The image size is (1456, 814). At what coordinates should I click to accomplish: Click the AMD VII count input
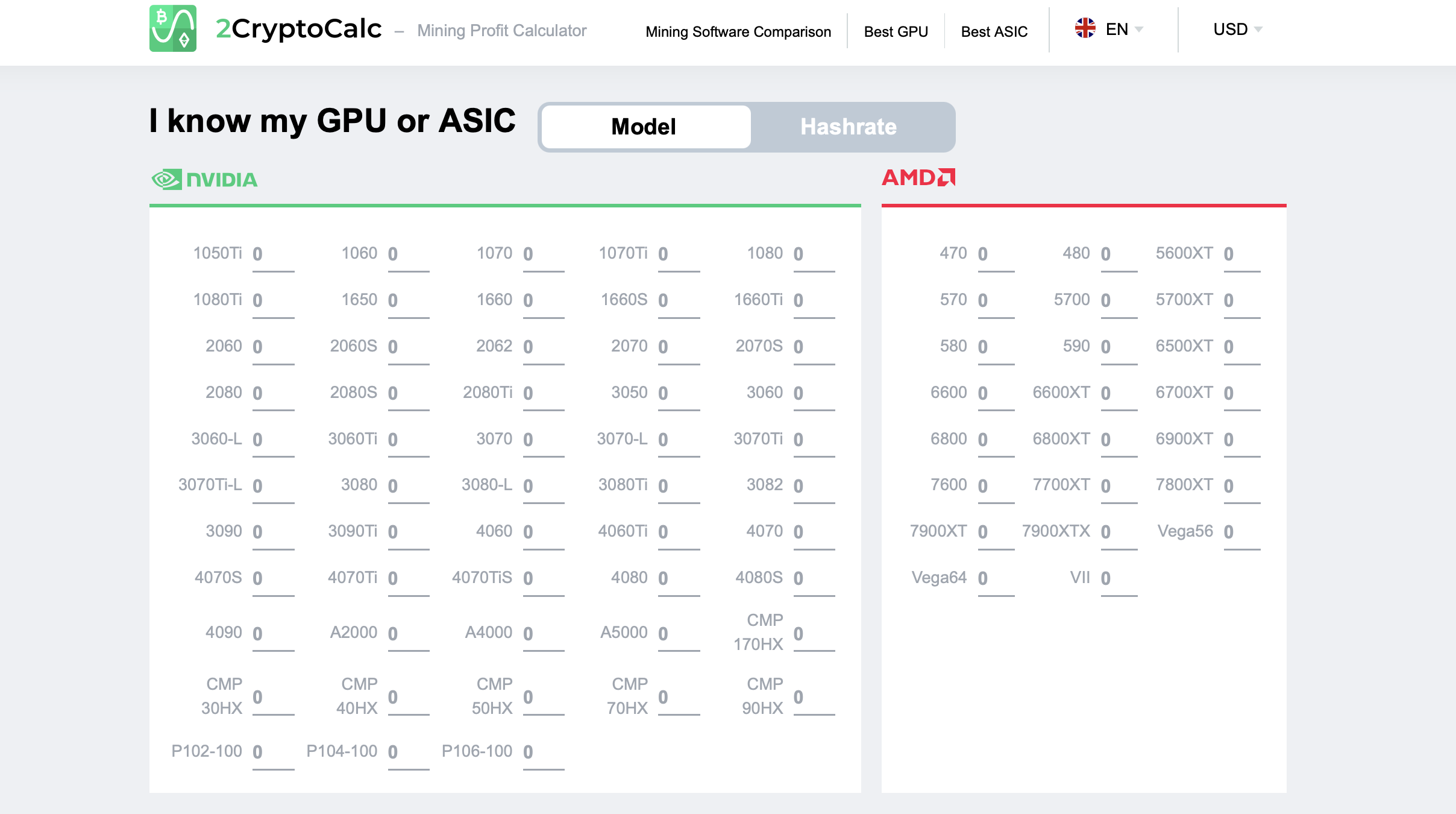(x=1118, y=578)
